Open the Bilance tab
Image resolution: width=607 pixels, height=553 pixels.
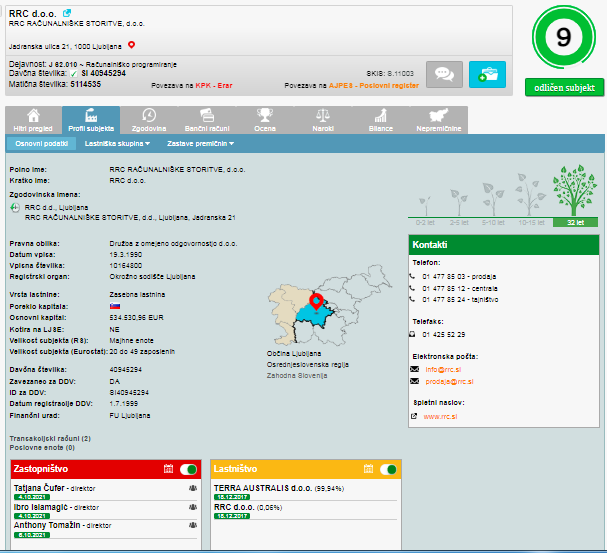(x=380, y=120)
